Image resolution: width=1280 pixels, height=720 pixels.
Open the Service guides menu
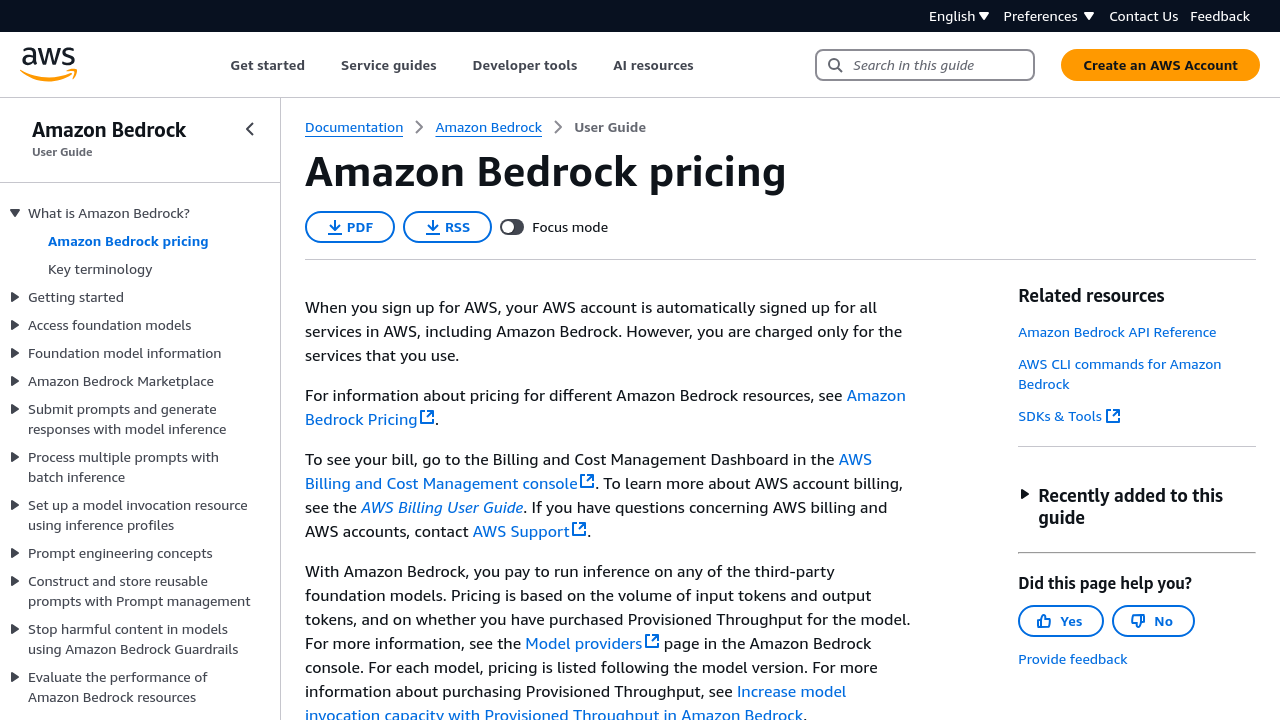coord(388,65)
